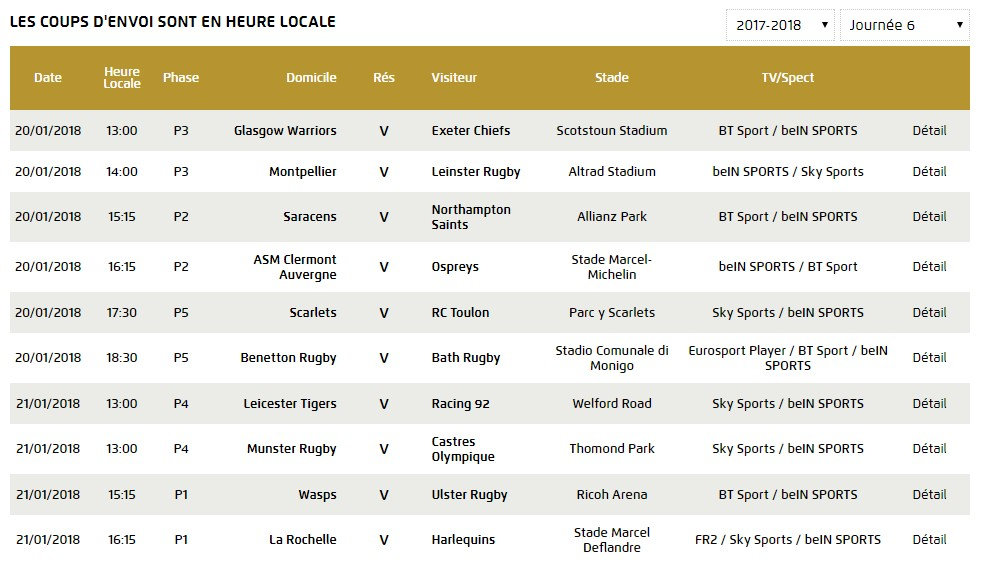
Task: Click the Heure Locale column header
Action: tap(122, 78)
